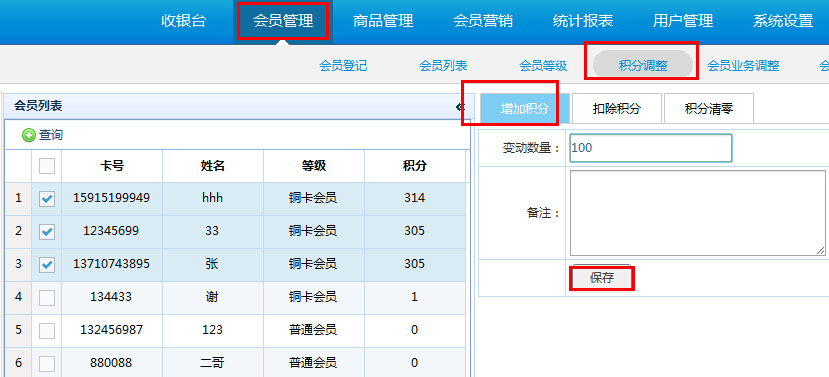This screenshot has width=829, height=377.
Task: Sort by the 等级 column header
Action: click(314, 166)
